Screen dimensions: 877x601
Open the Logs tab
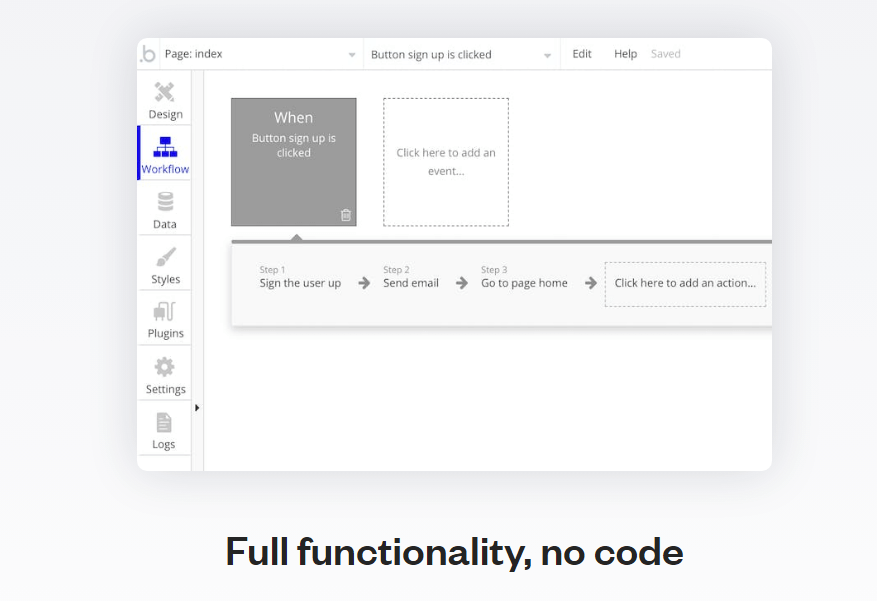(x=164, y=430)
